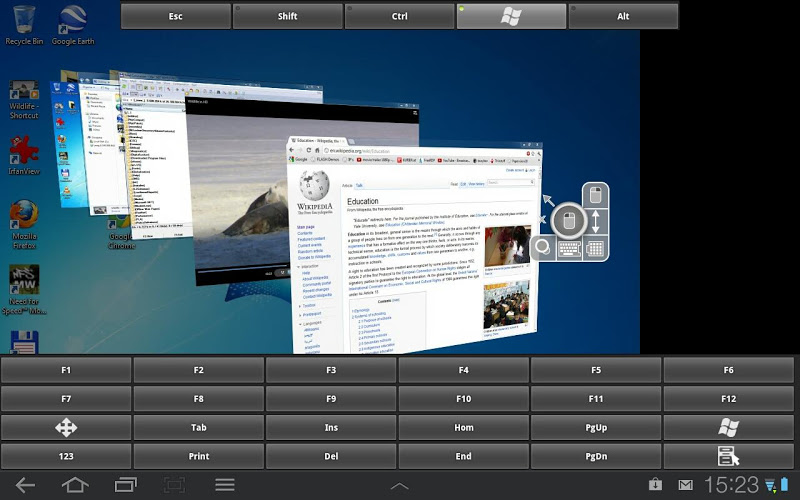Screen dimensions: 800x500
Task: Toggle the Alt modifier key
Action: pyautogui.click(x=623, y=16)
